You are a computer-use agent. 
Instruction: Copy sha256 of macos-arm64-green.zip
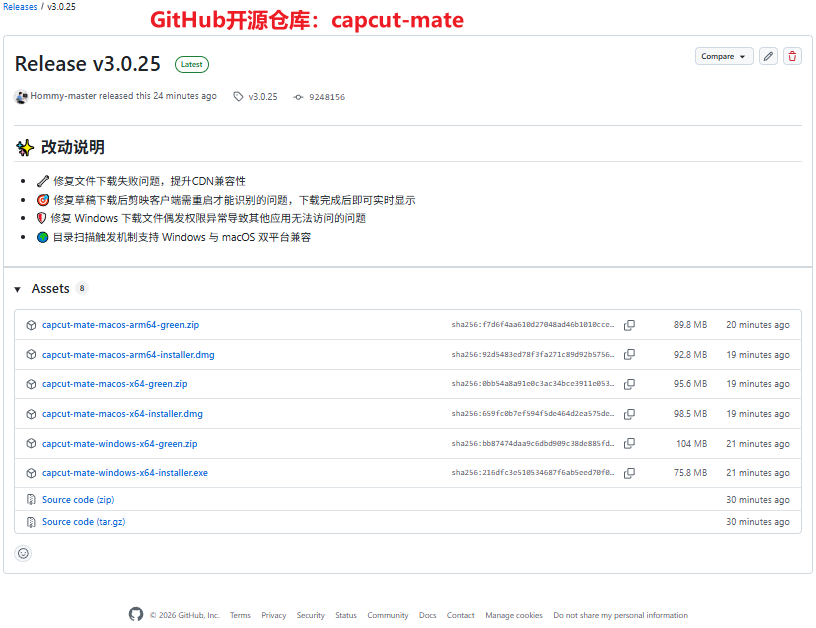629,325
